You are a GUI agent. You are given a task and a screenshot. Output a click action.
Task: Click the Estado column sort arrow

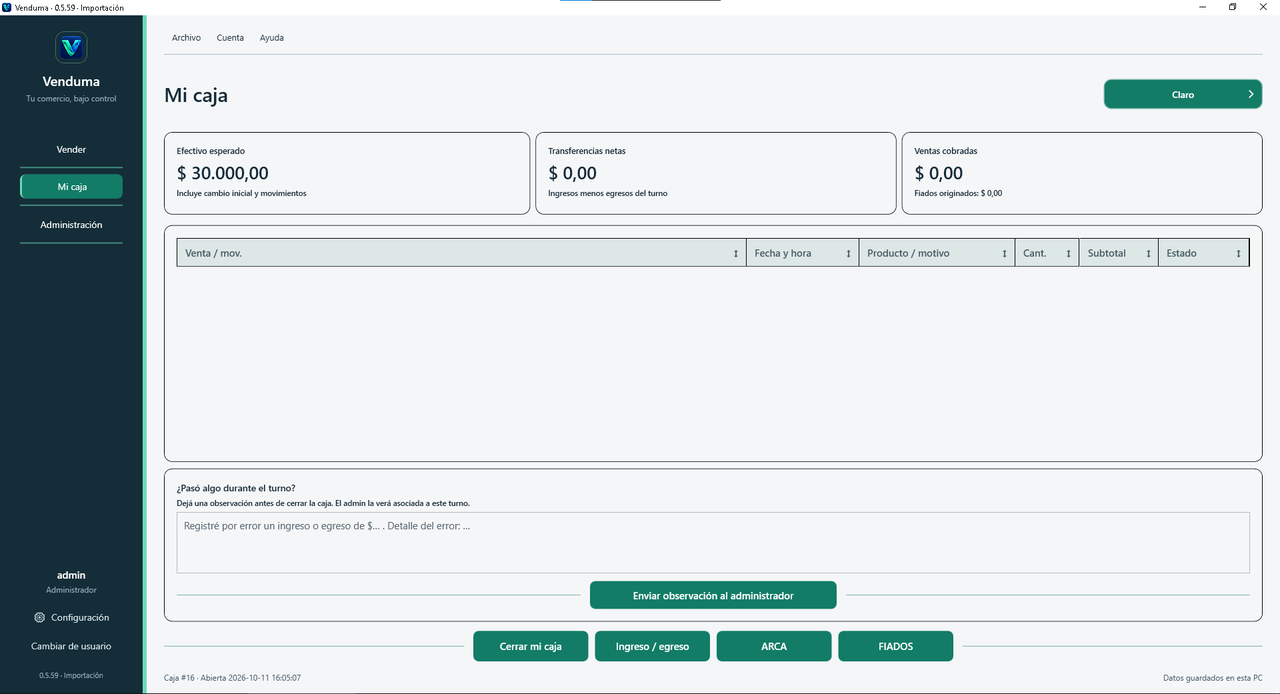[1238, 254]
